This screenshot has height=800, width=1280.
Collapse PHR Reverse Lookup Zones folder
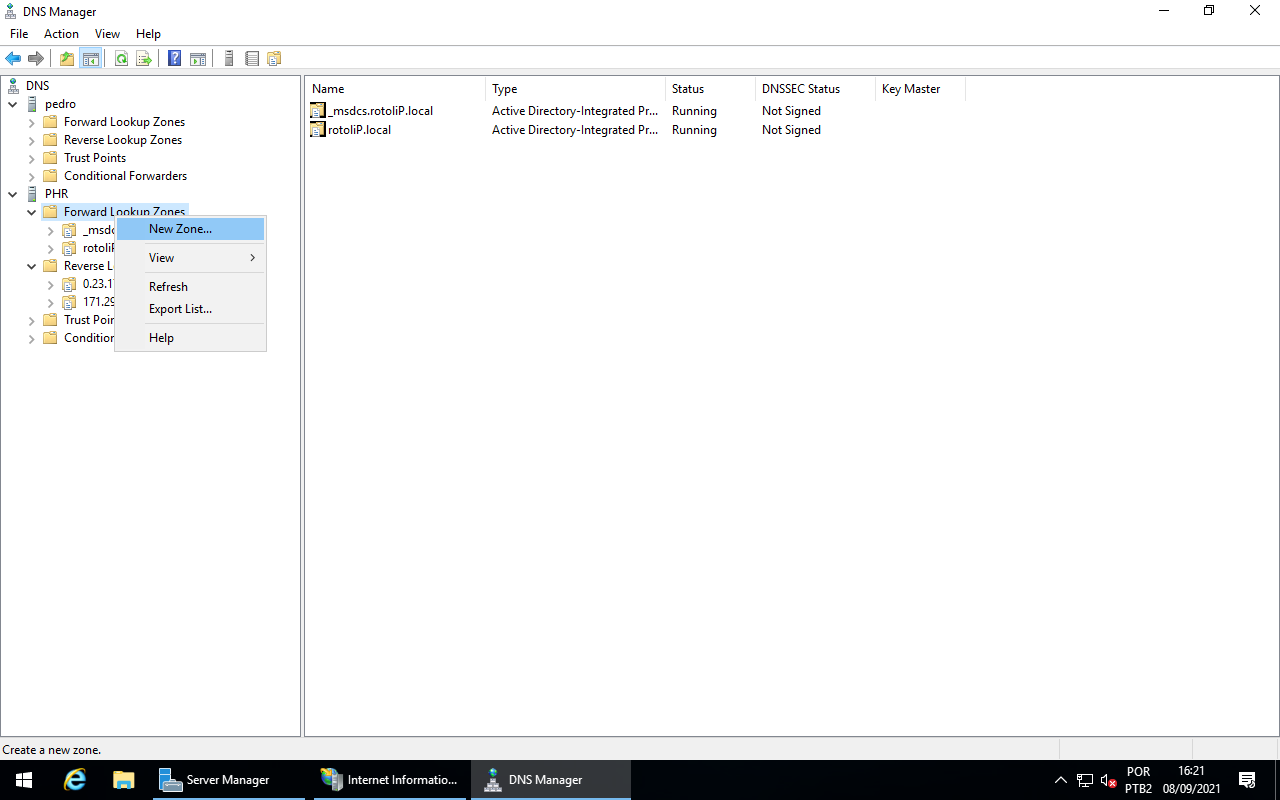32,266
